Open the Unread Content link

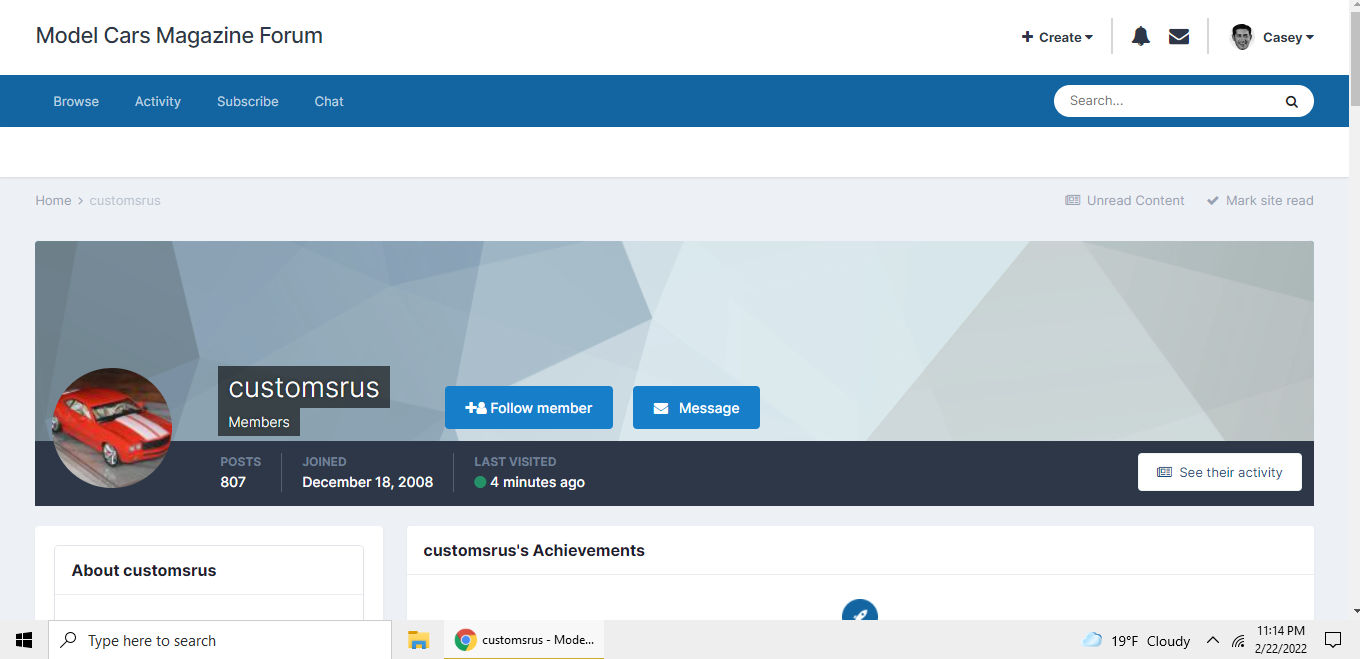click(1125, 200)
